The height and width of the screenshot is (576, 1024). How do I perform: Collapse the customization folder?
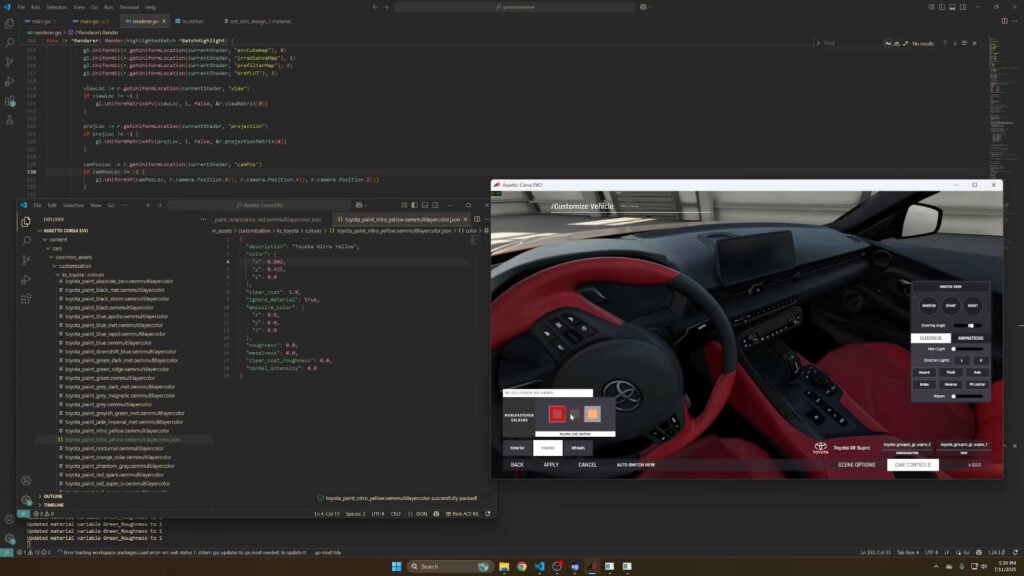[55, 266]
